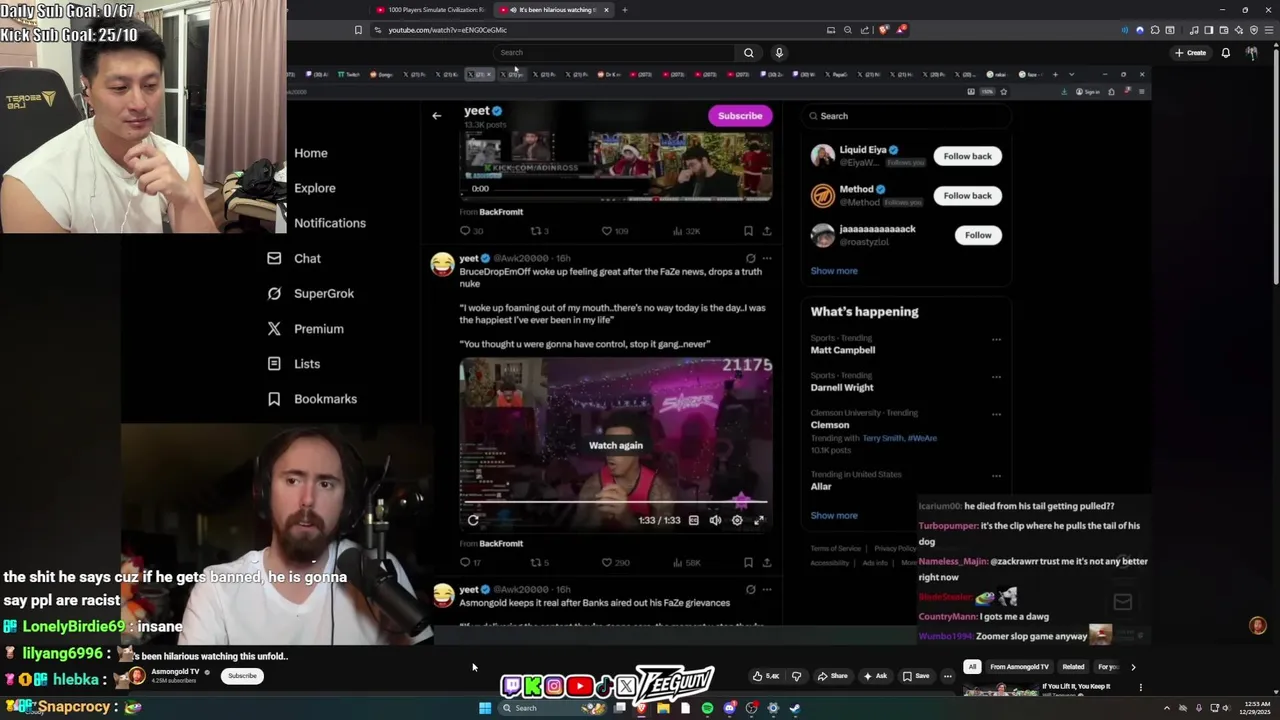Bookmark the BruceDropEmOff post
The image size is (1280, 720).
point(748,563)
